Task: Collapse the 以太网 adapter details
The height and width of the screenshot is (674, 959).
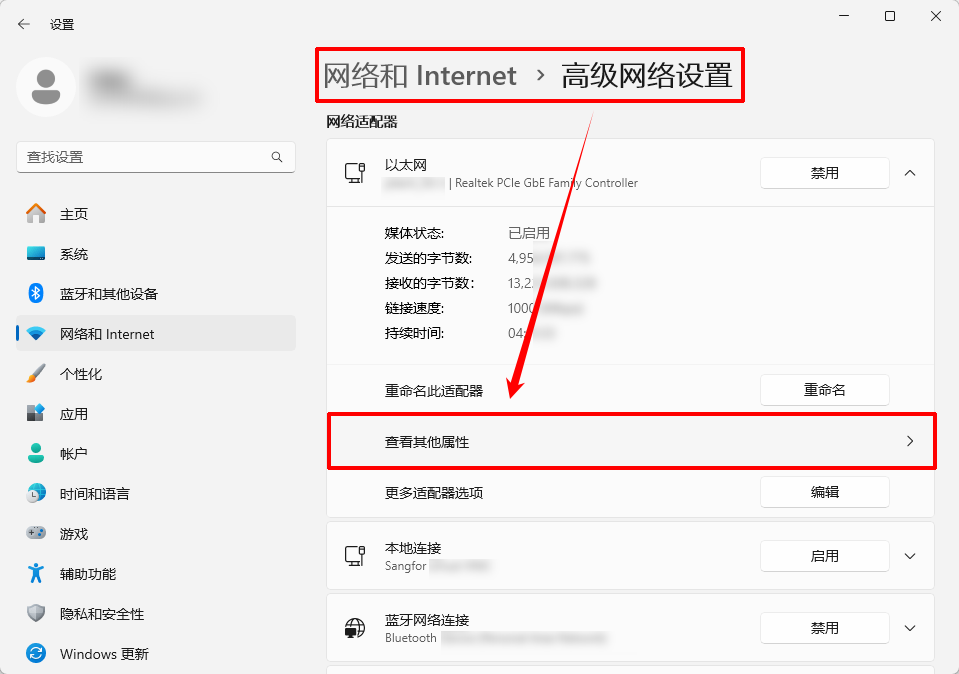Action: tap(910, 173)
